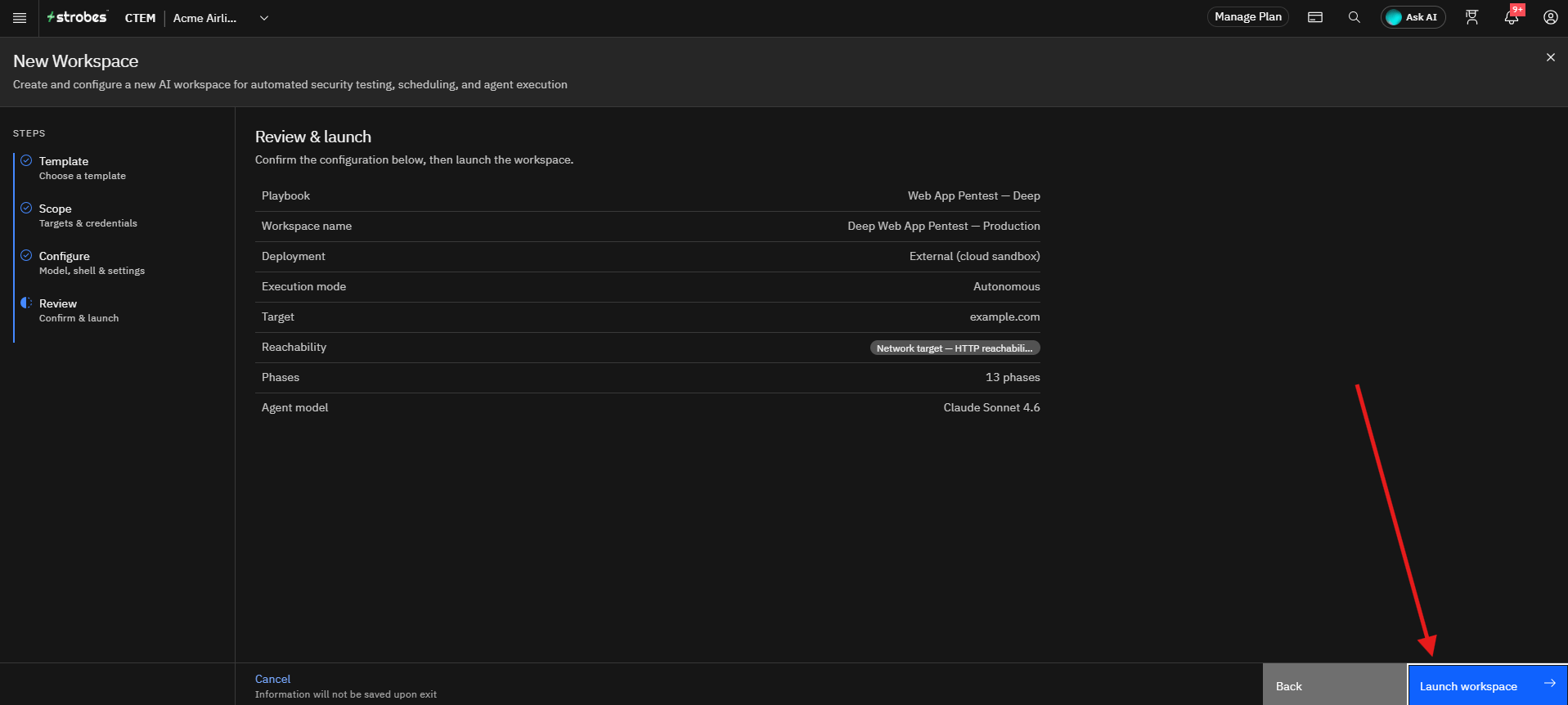The height and width of the screenshot is (705, 1568).
Task: Click the 'Claude Sonnet 4.6' value
Action: [991, 407]
